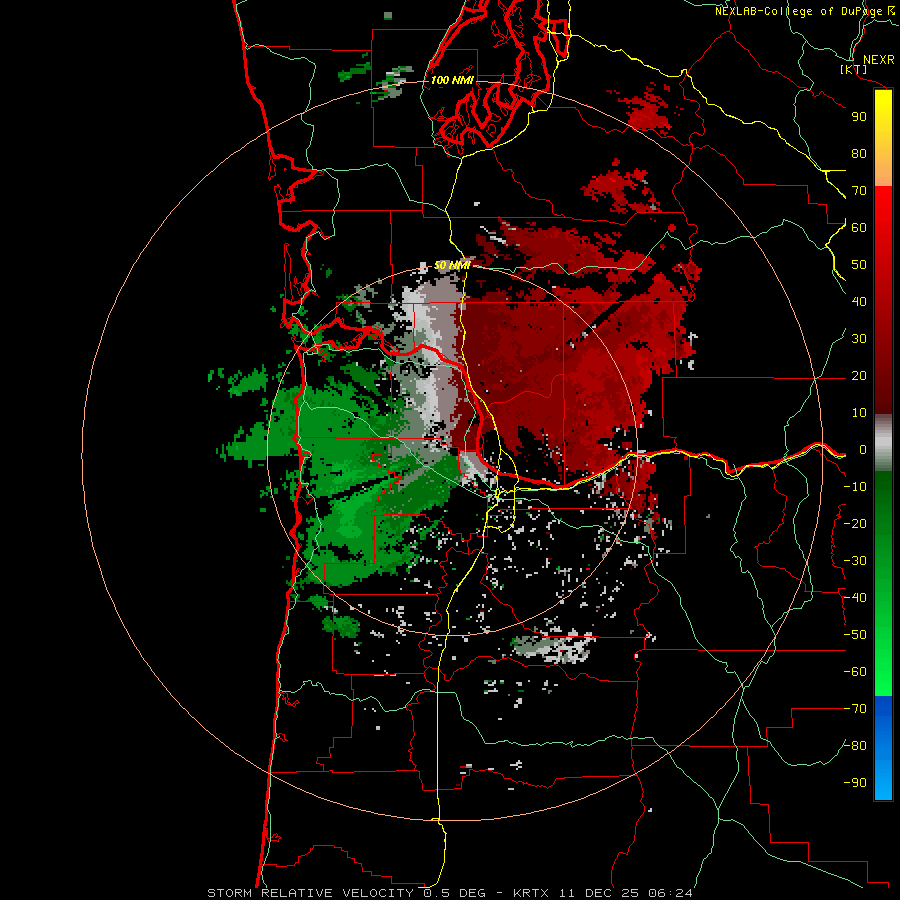The image size is (900, 900).
Task: Click the -70 value on the velocity scale
Action: [x=855, y=709]
